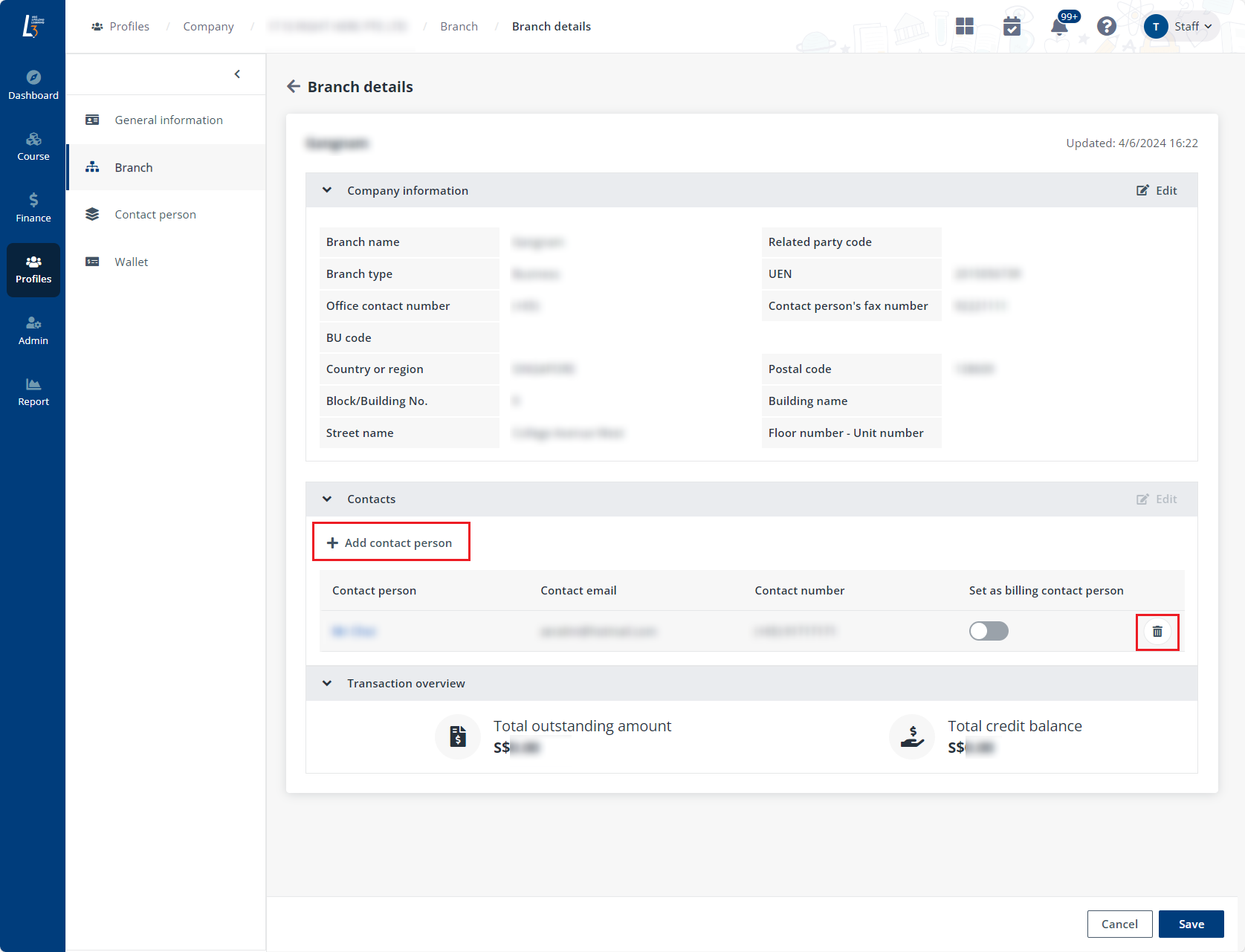The width and height of the screenshot is (1245, 952).
Task: Select the Course section in the sidebar
Action: (x=33, y=146)
